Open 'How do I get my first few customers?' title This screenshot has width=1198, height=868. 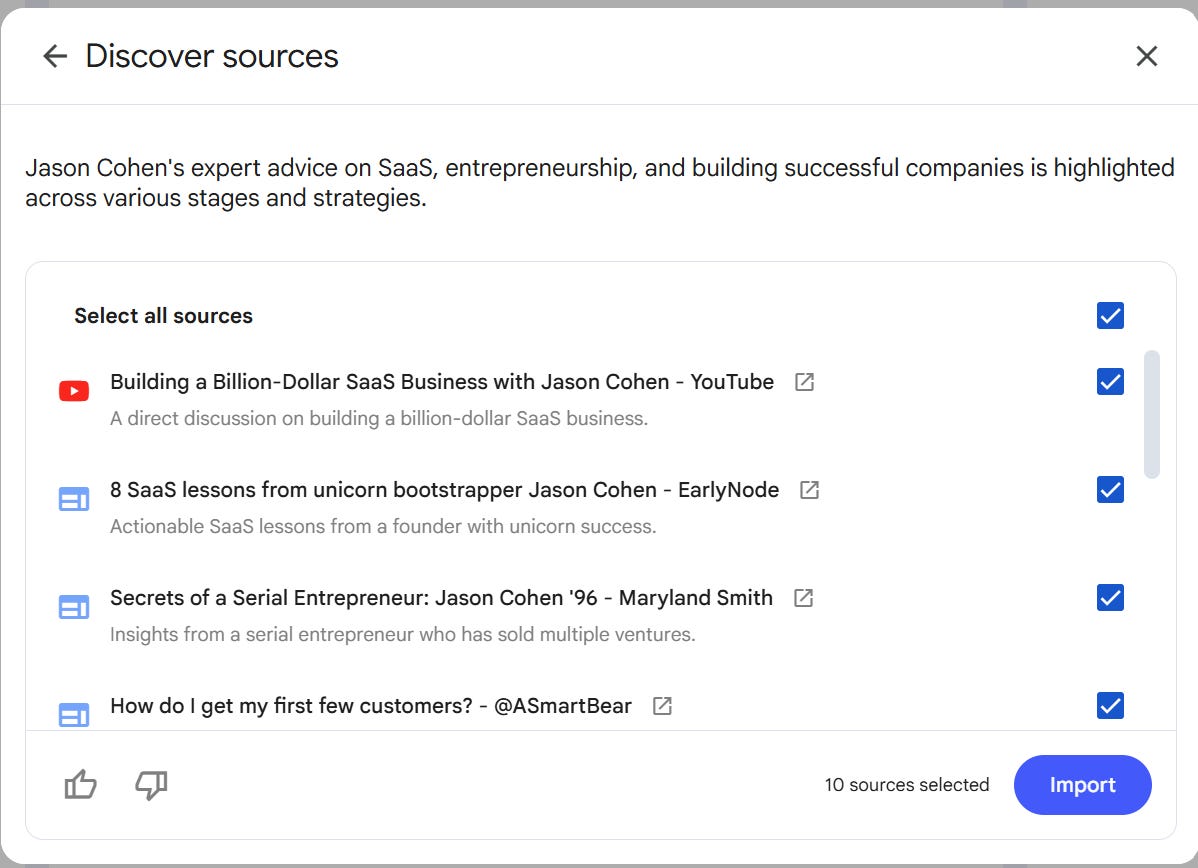click(371, 706)
